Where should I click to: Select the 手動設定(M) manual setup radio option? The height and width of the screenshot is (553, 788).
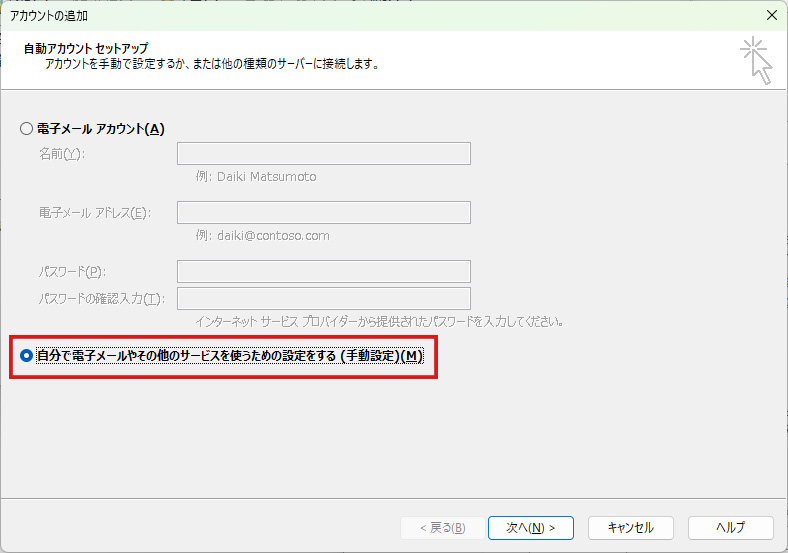coord(27,356)
